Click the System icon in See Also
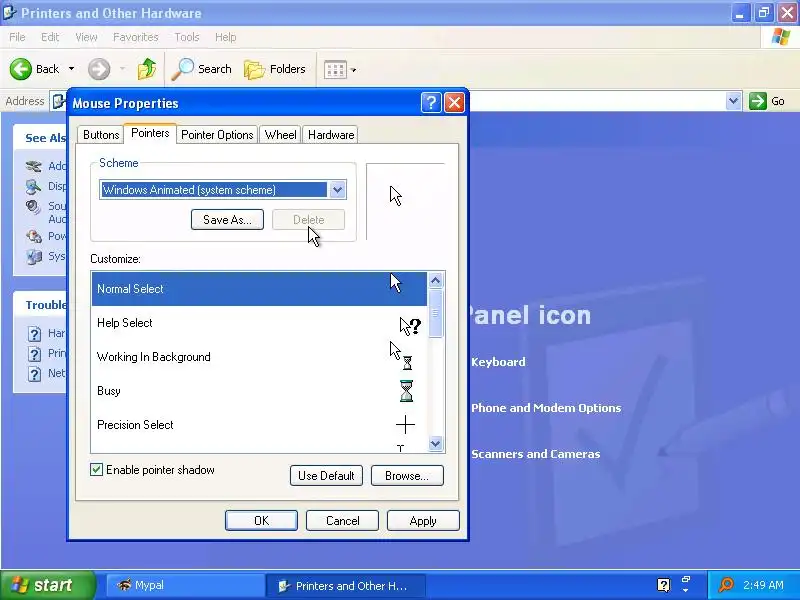Viewport: 800px width, 600px height. click(x=34, y=257)
